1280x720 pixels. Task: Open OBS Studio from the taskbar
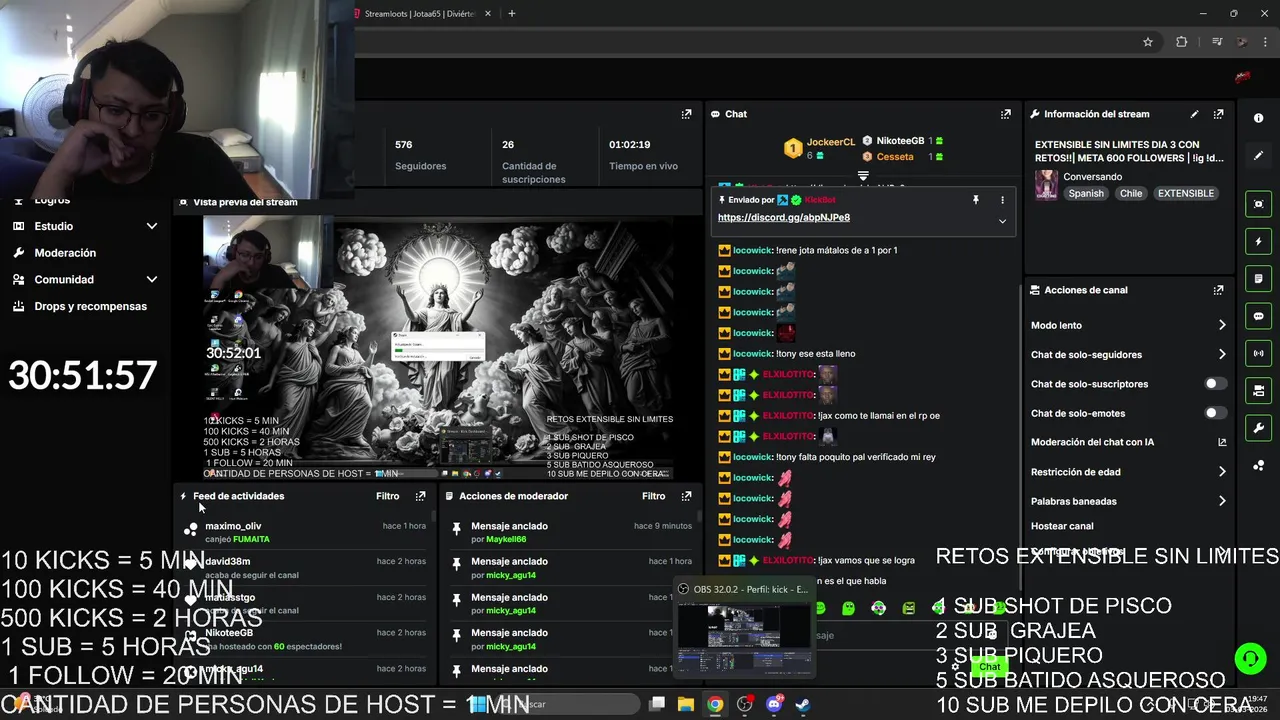click(744, 704)
